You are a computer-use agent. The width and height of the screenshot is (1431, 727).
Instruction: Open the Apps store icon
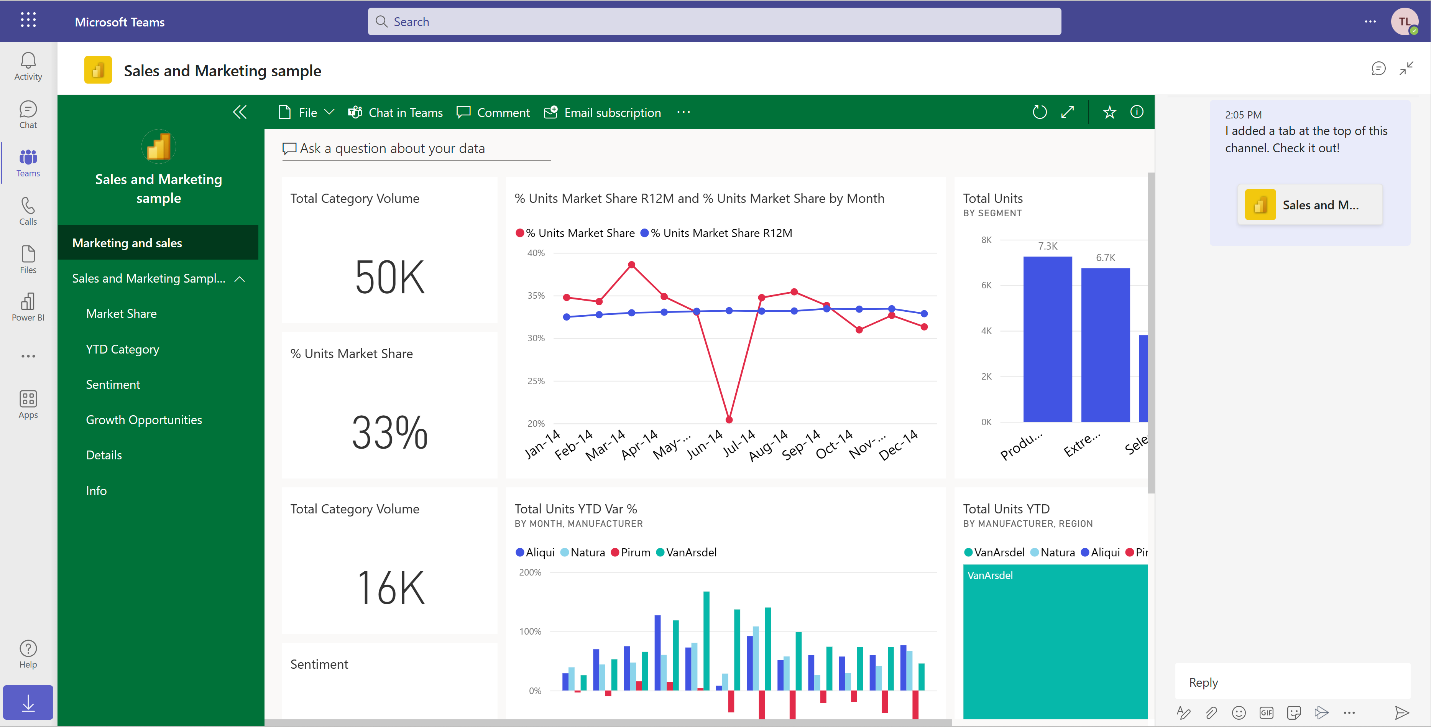[28, 404]
